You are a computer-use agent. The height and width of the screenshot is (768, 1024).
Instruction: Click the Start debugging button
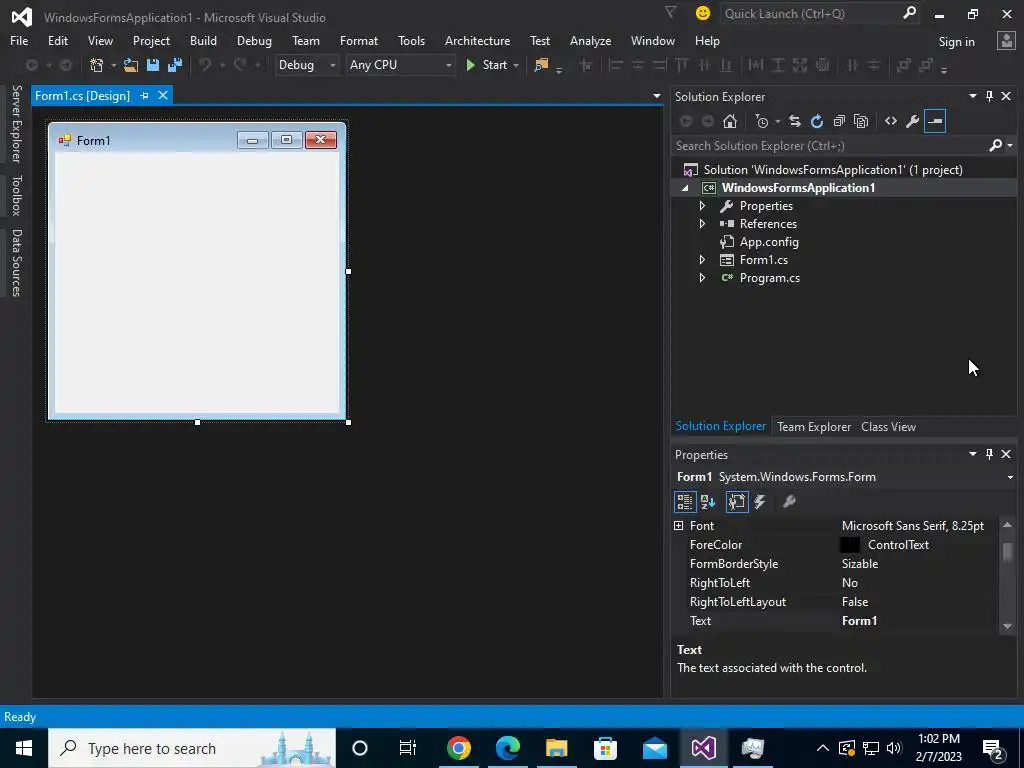point(487,65)
